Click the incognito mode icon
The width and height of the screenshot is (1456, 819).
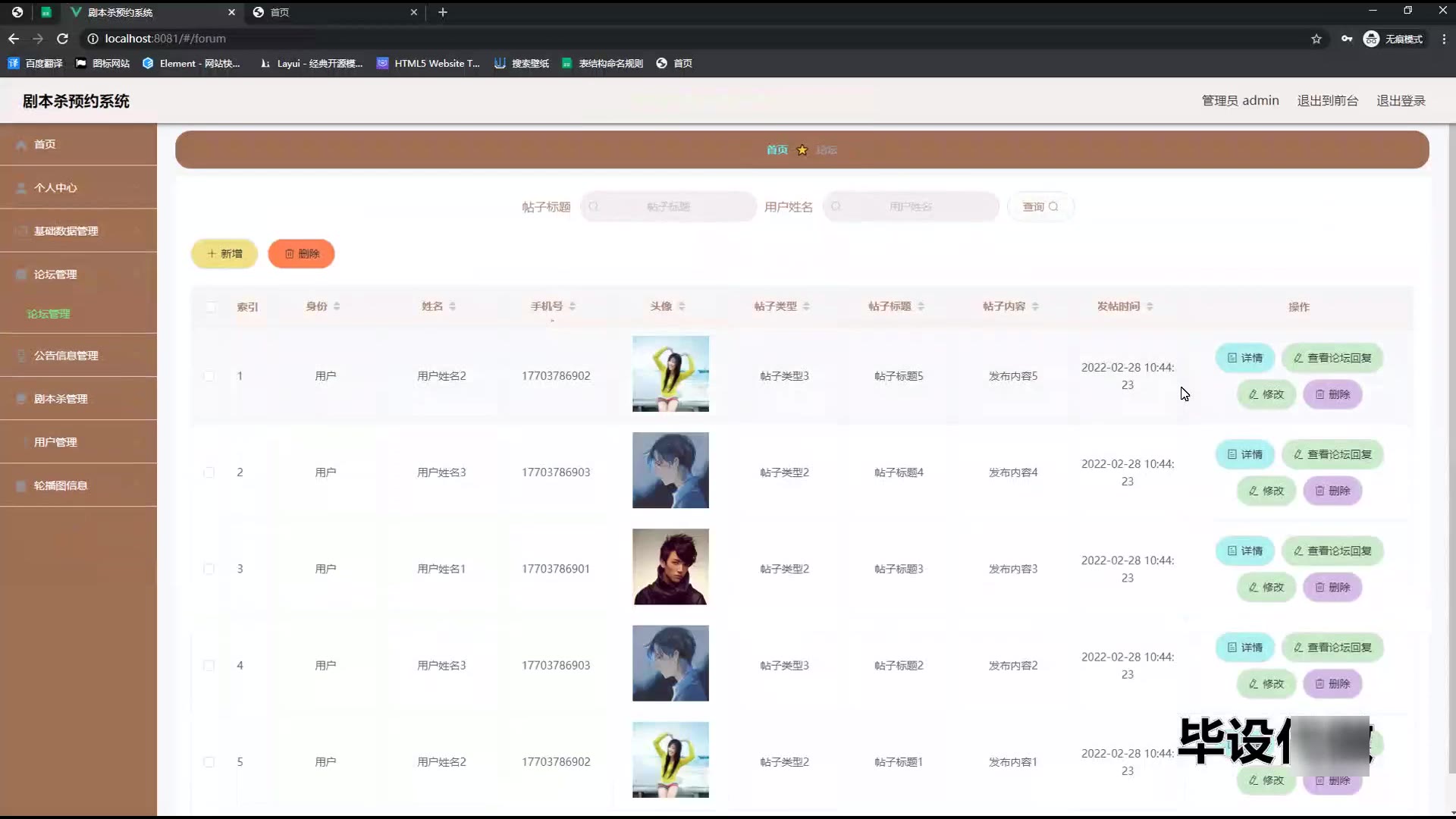[x=1371, y=39]
